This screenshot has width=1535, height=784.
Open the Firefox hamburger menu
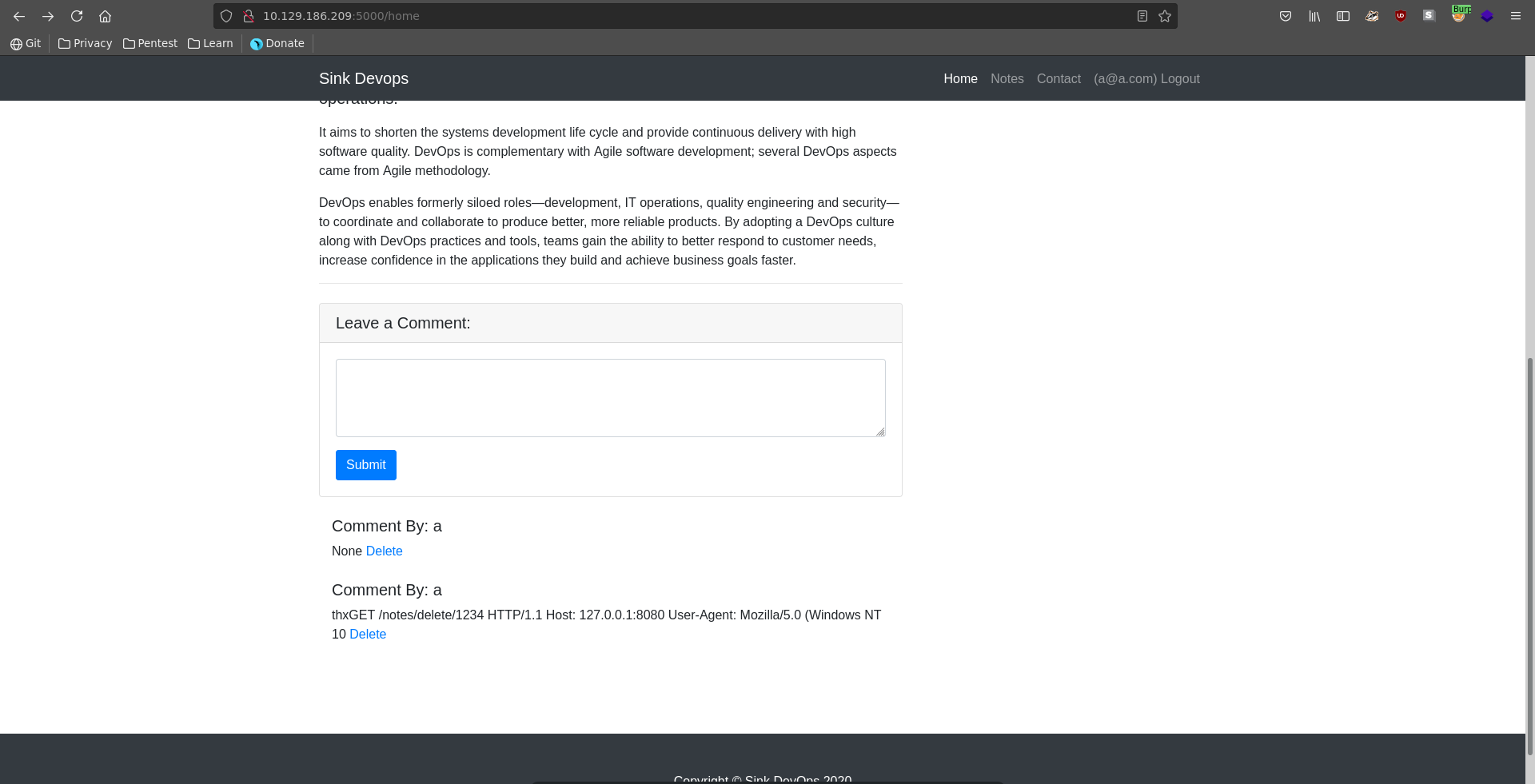point(1515,16)
